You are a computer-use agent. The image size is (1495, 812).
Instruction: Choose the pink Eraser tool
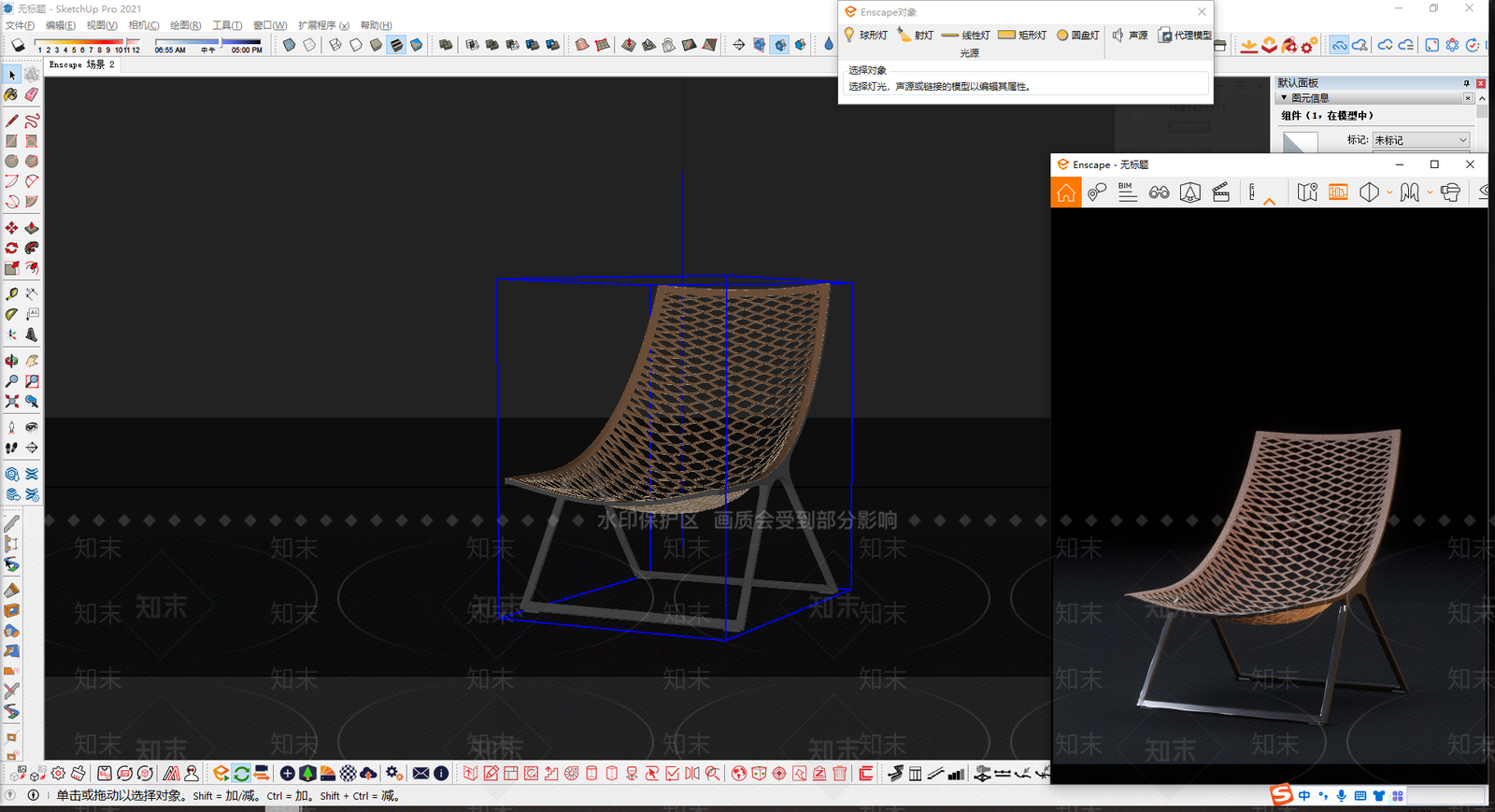click(x=32, y=94)
